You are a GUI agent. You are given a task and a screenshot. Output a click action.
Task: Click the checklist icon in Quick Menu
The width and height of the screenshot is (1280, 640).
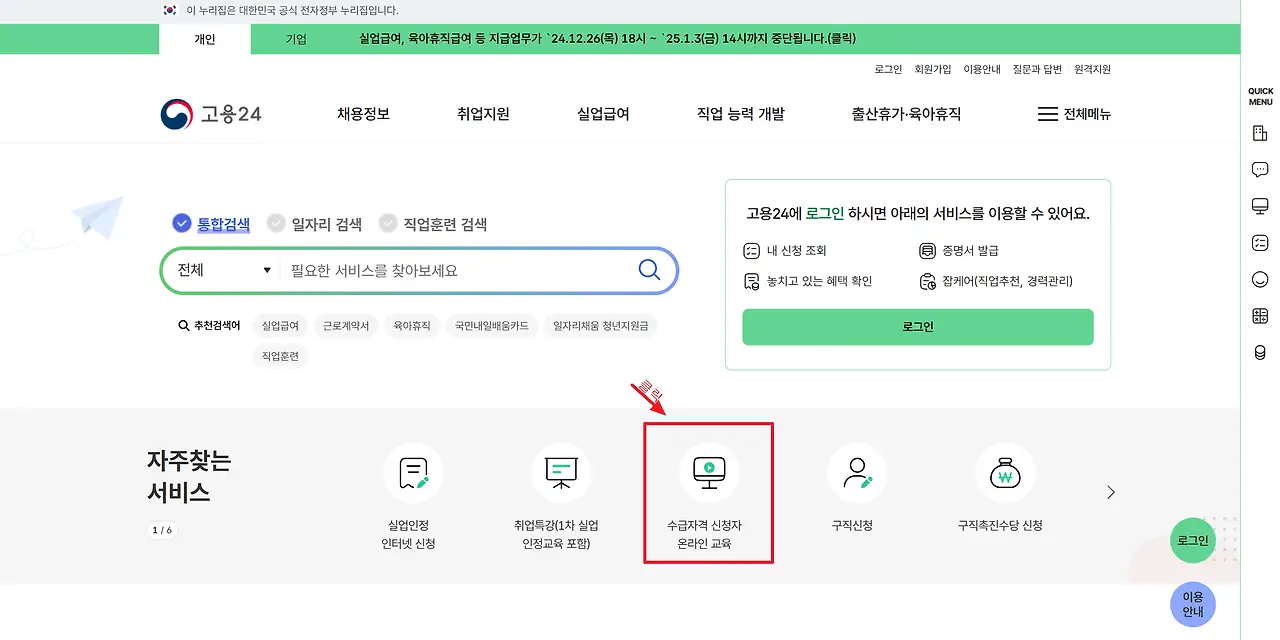1260,243
